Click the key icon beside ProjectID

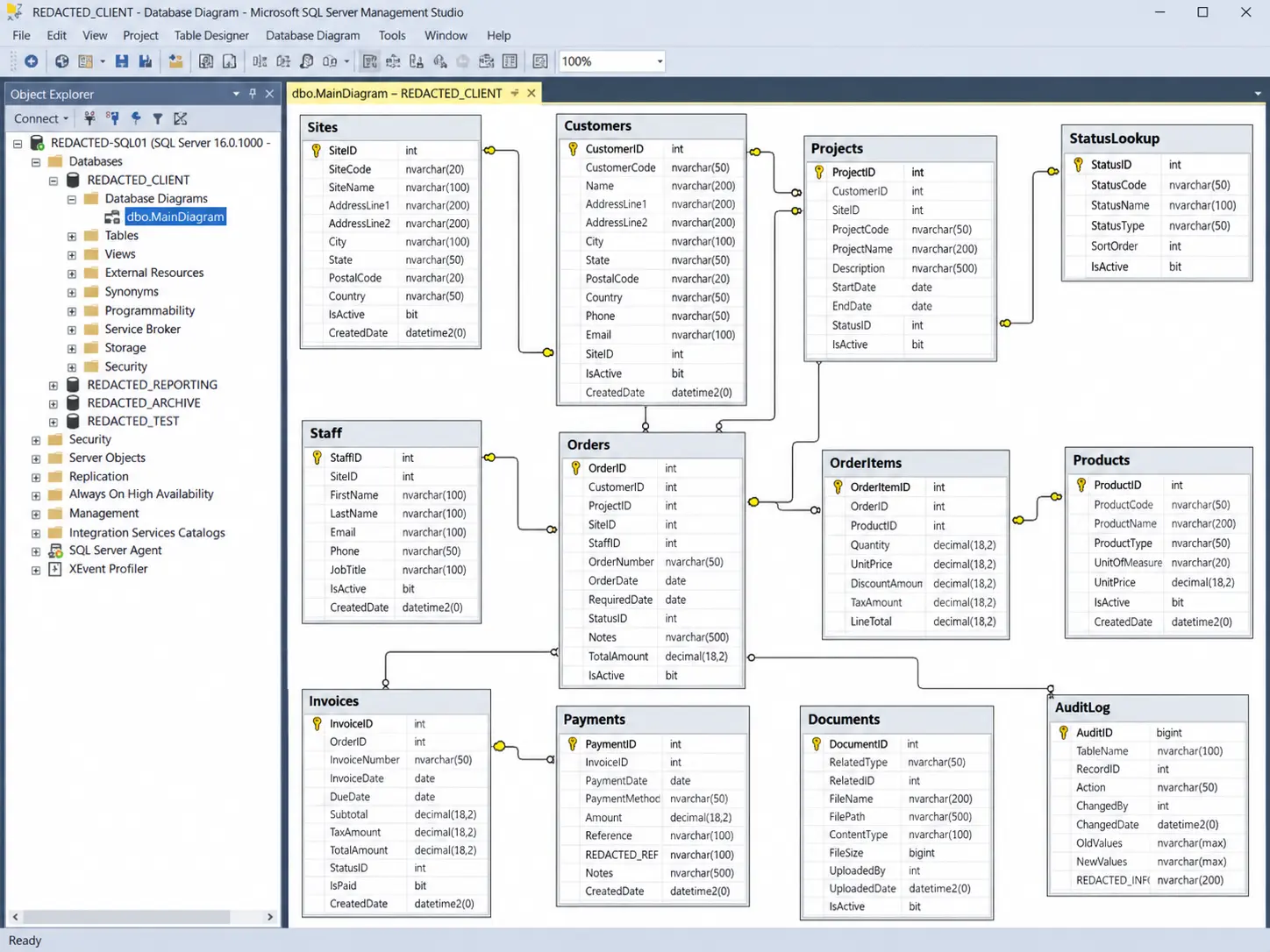(819, 172)
